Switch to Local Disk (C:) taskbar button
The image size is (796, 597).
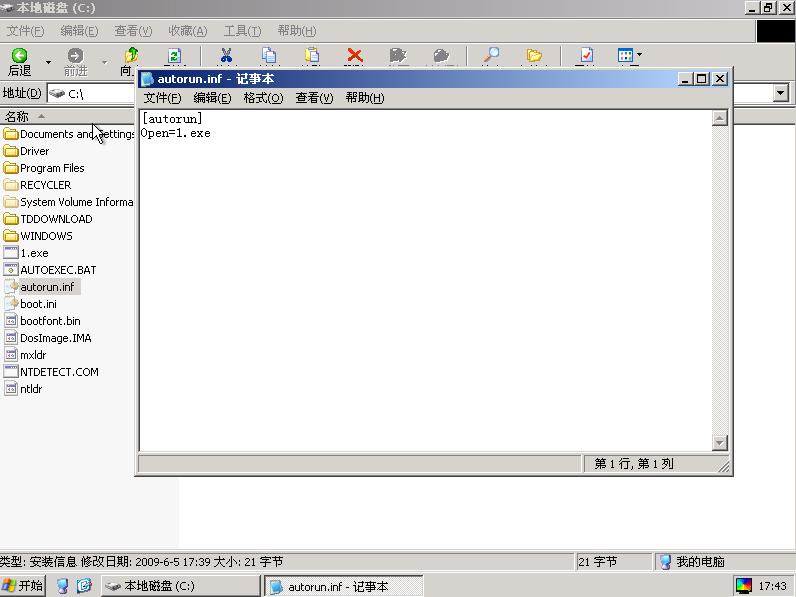[x=181, y=586]
